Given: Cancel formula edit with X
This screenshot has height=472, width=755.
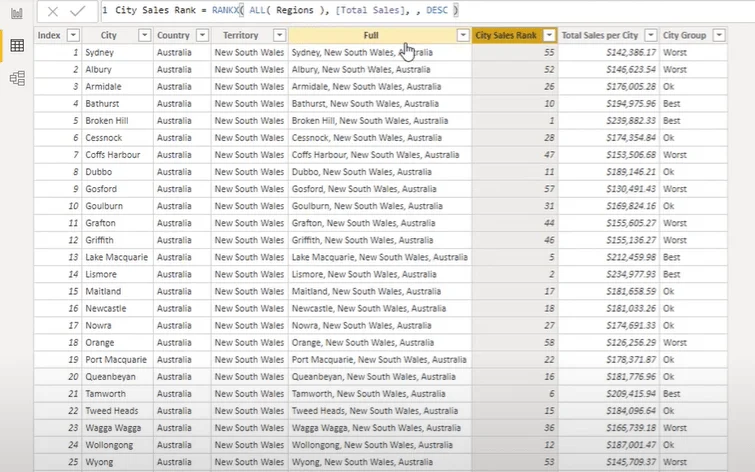Looking at the screenshot, I should (53, 11).
